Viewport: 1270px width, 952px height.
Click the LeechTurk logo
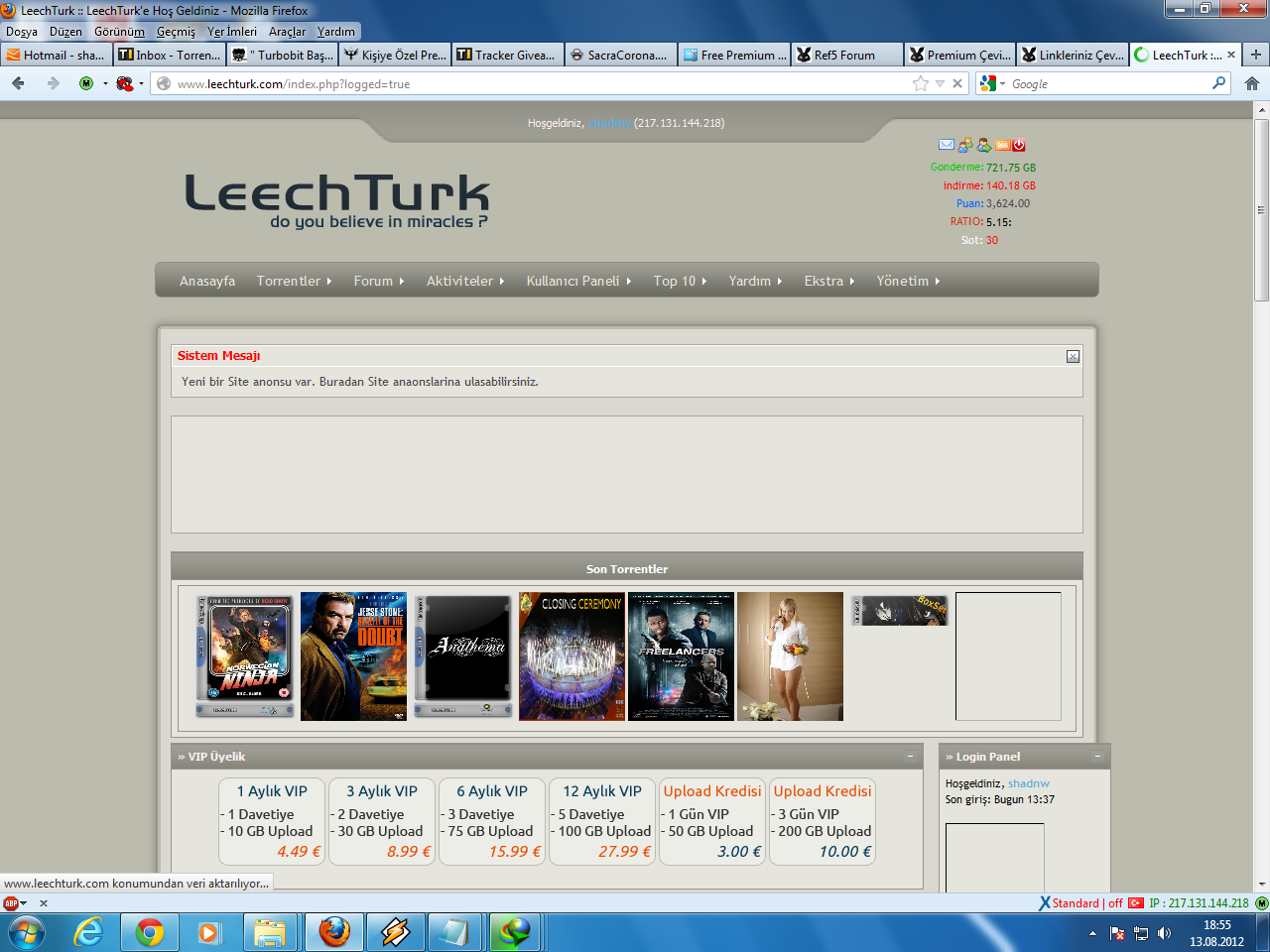(x=337, y=199)
